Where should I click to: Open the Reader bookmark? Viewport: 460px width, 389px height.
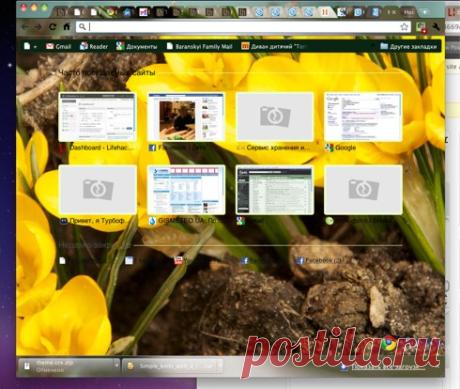[x=94, y=46]
